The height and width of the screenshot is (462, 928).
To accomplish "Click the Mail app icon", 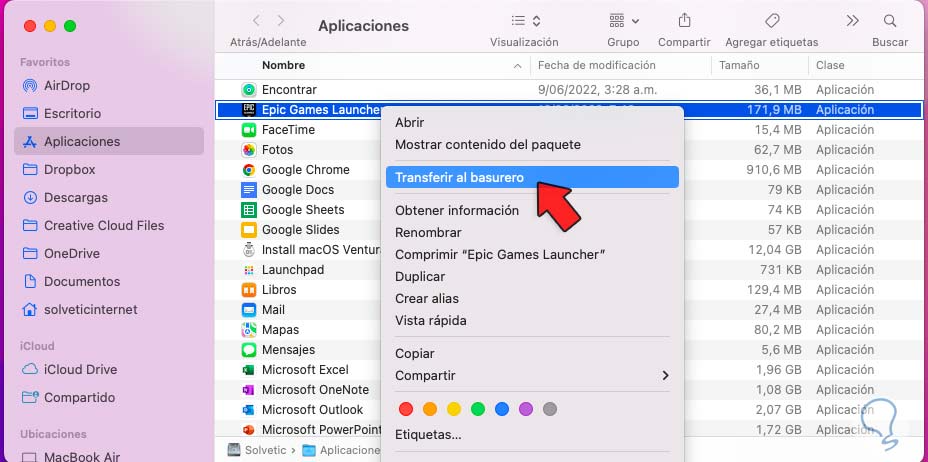I will click(x=249, y=310).
